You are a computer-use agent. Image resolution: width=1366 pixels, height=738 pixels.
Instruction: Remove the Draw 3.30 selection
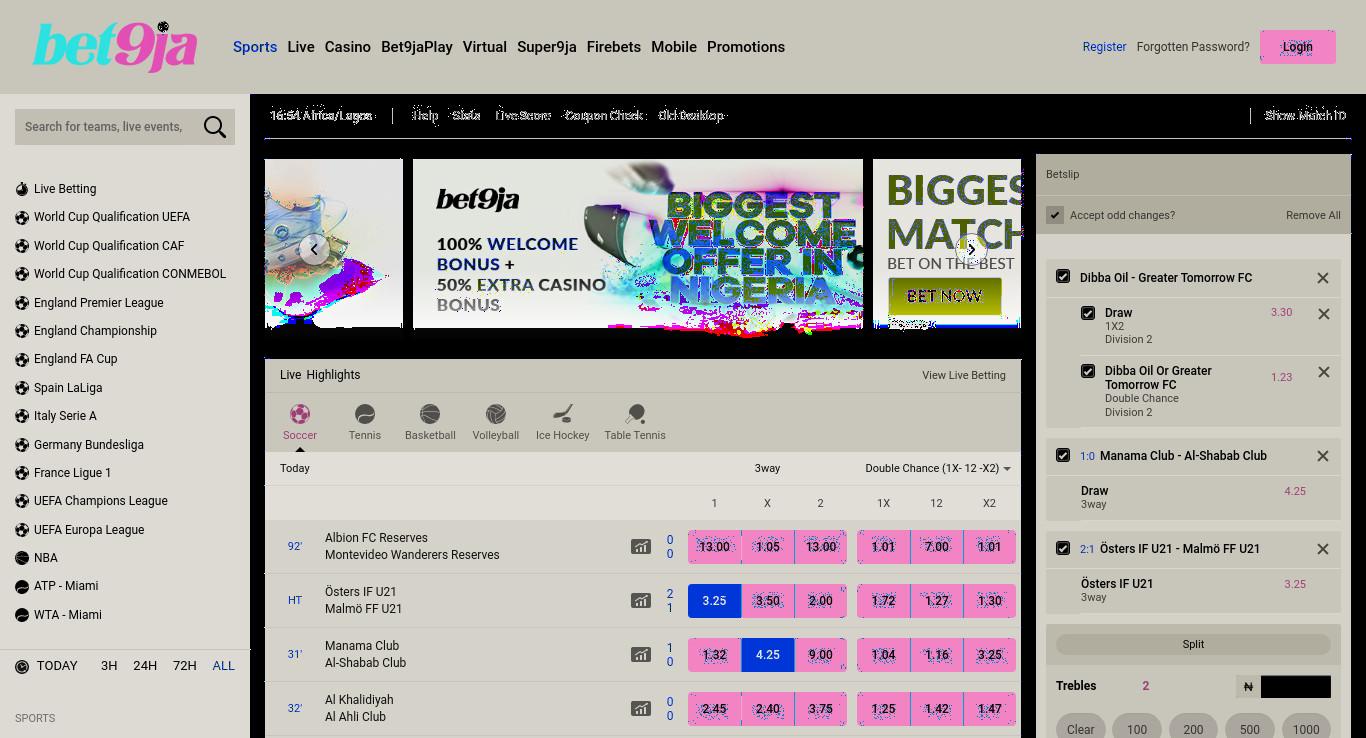click(x=1324, y=314)
